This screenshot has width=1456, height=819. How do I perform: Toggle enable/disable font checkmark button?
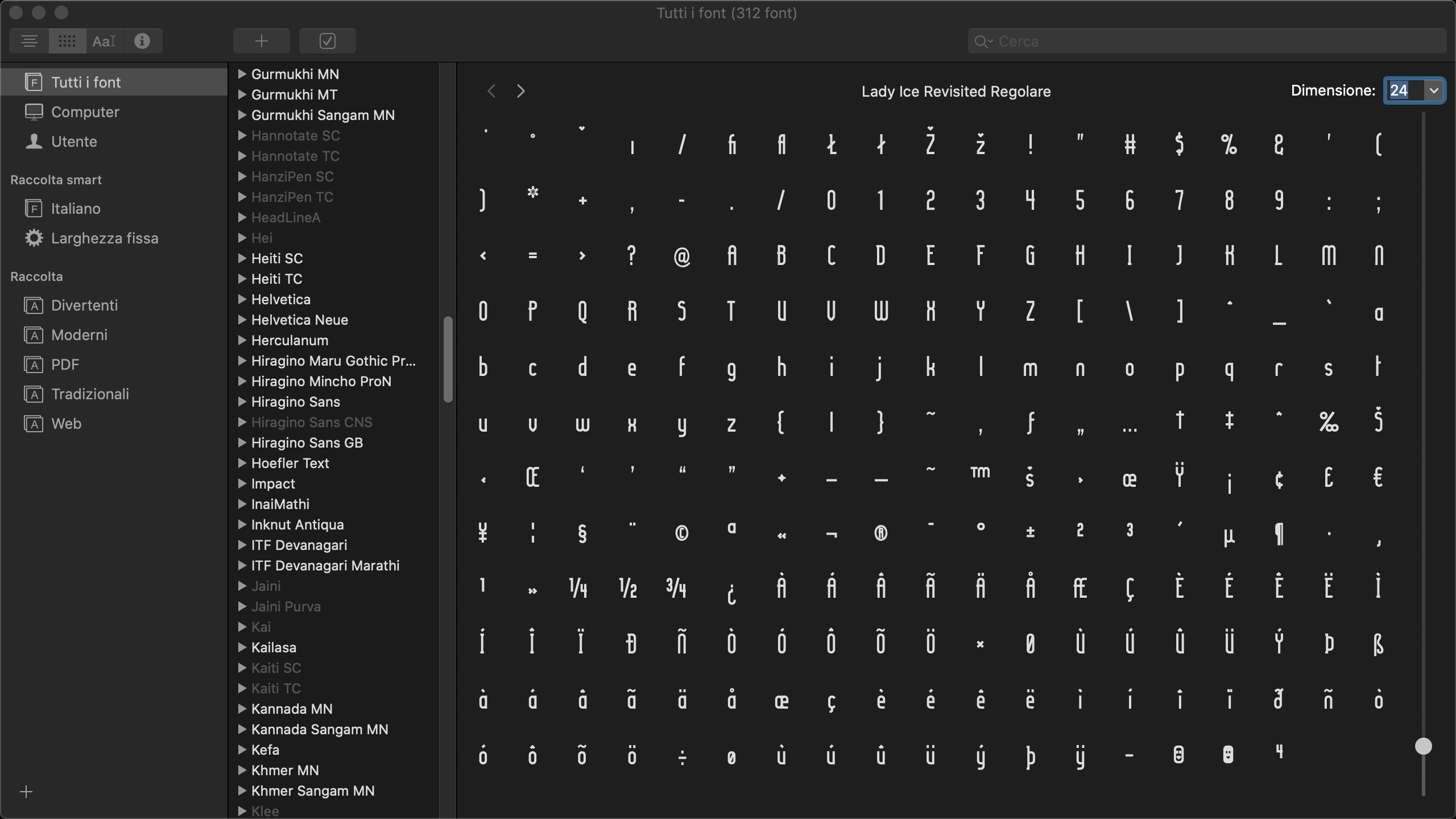click(x=328, y=41)
